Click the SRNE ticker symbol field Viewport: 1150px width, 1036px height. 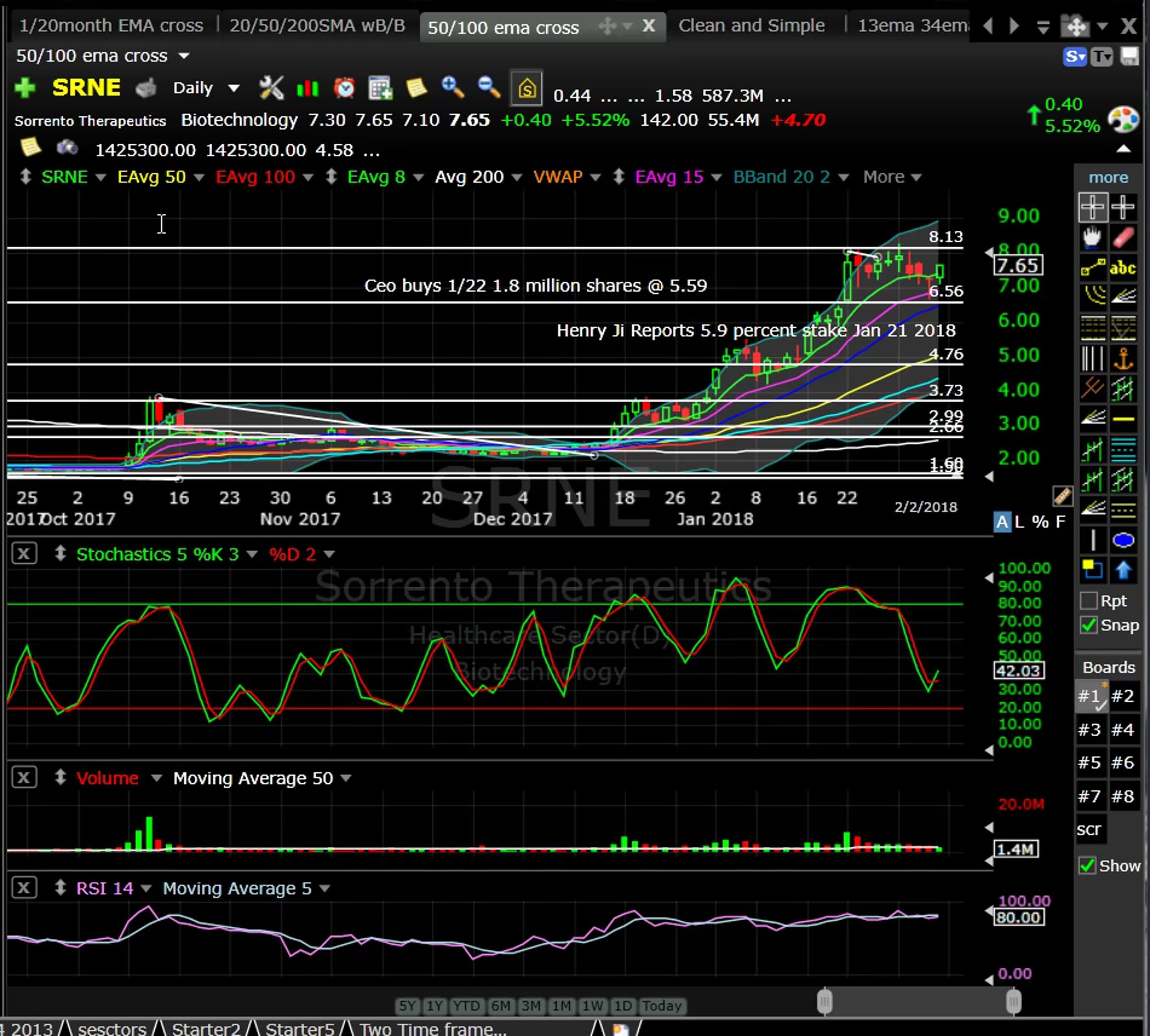click(86, 88)
